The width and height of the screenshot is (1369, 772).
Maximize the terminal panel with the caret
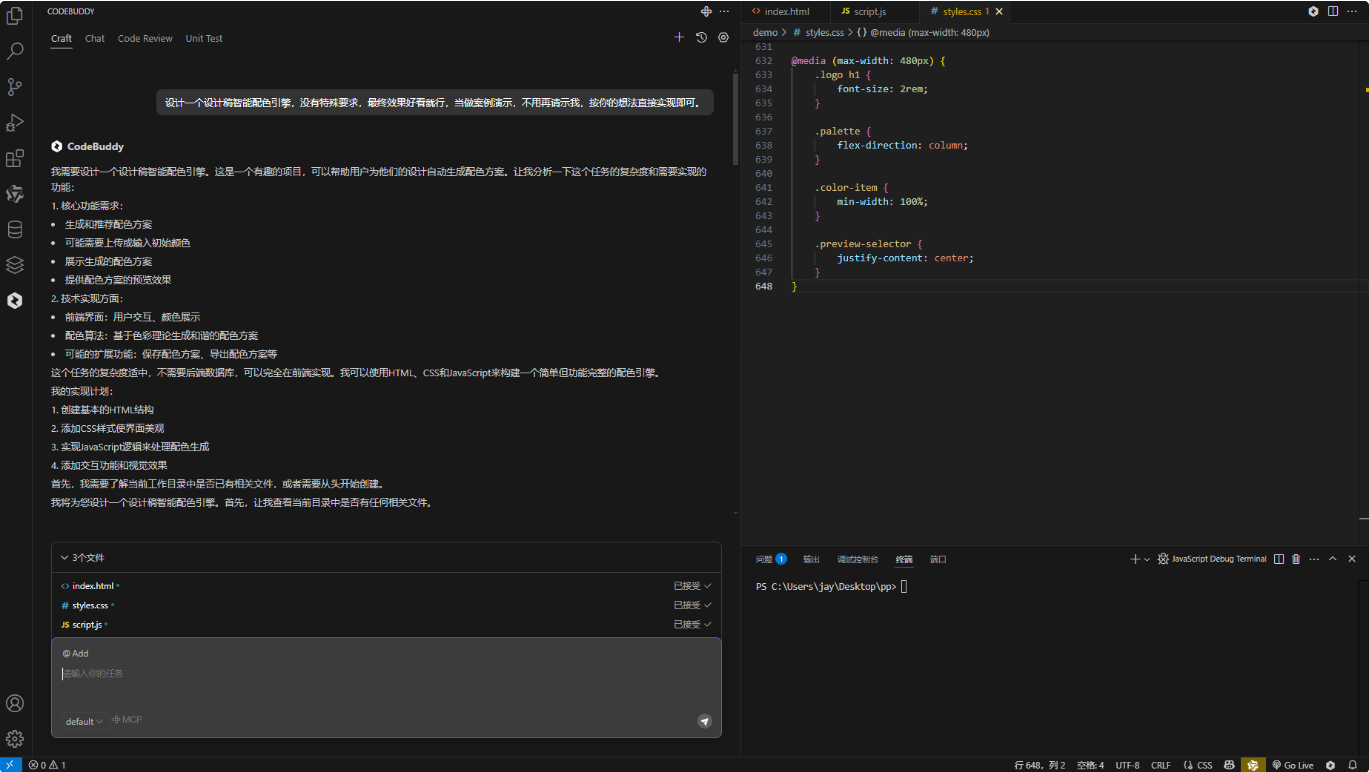tap(1333, 559)
